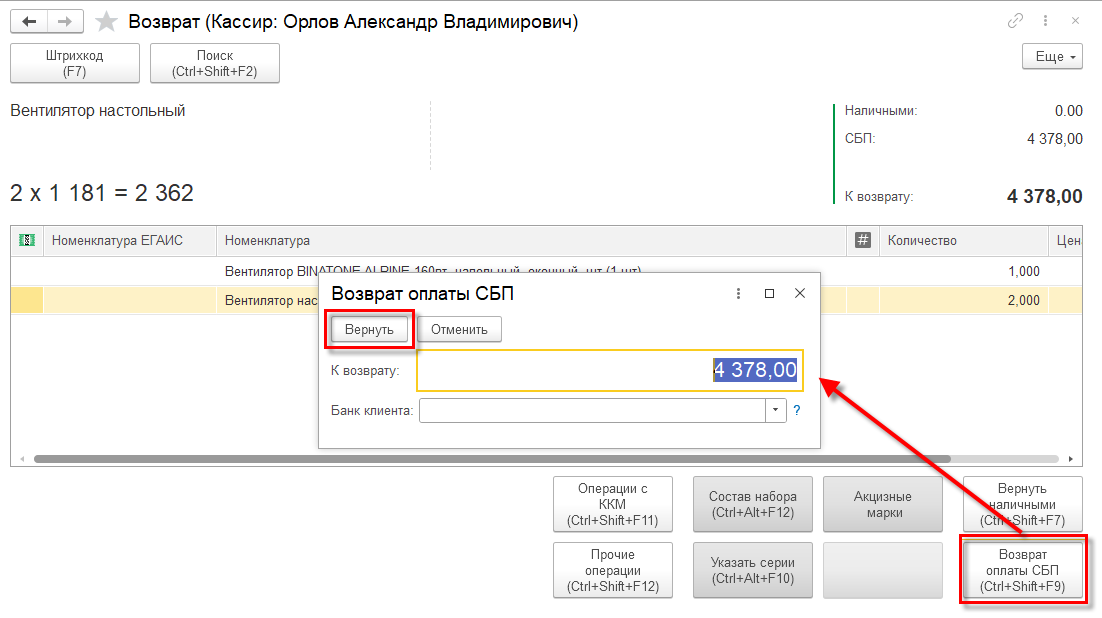This screenshot has width=1102, height=618.
Task: Open help question mark beside Банк клиента
Action: [796, 411]
